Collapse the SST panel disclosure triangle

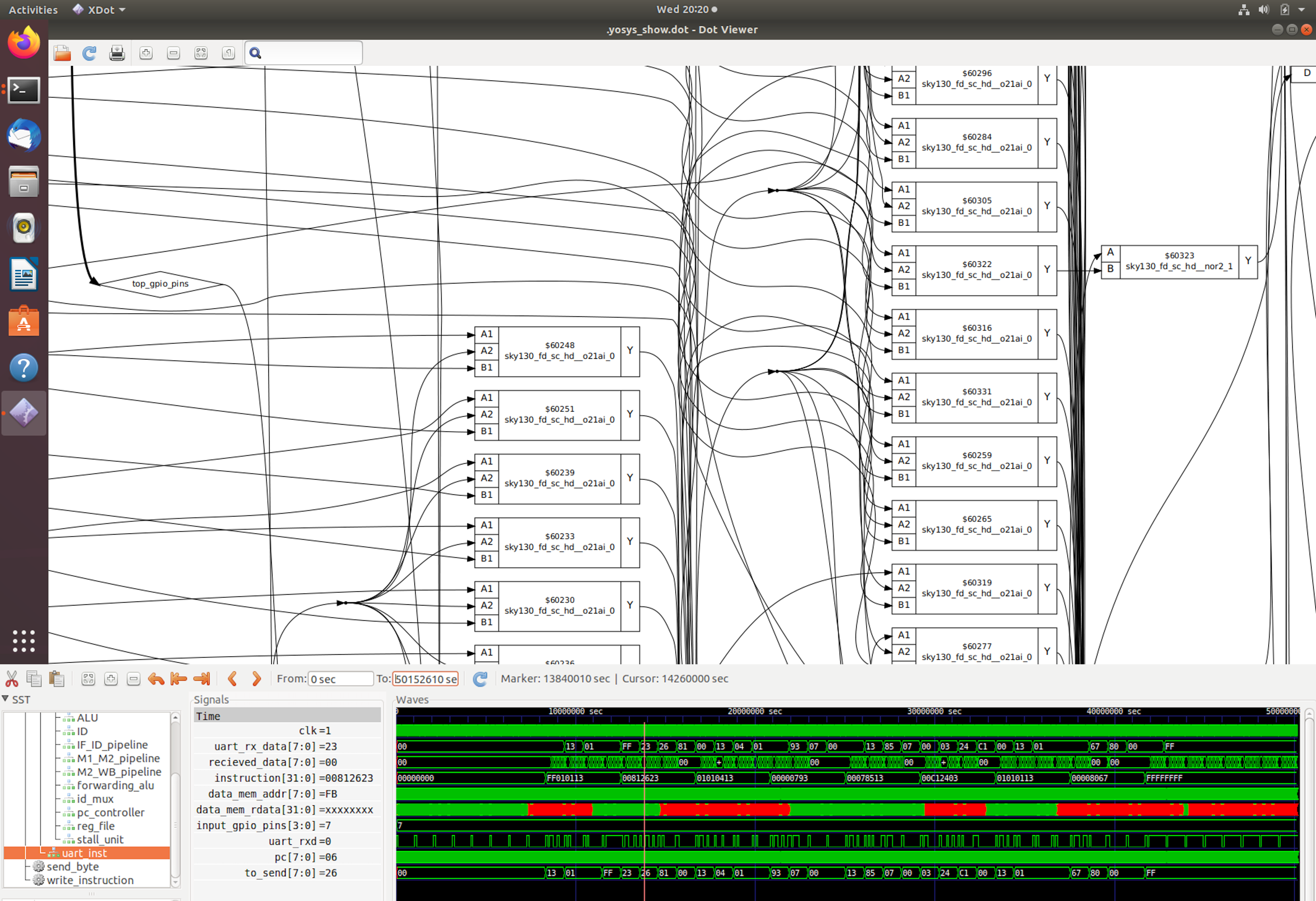click(6, 699)
